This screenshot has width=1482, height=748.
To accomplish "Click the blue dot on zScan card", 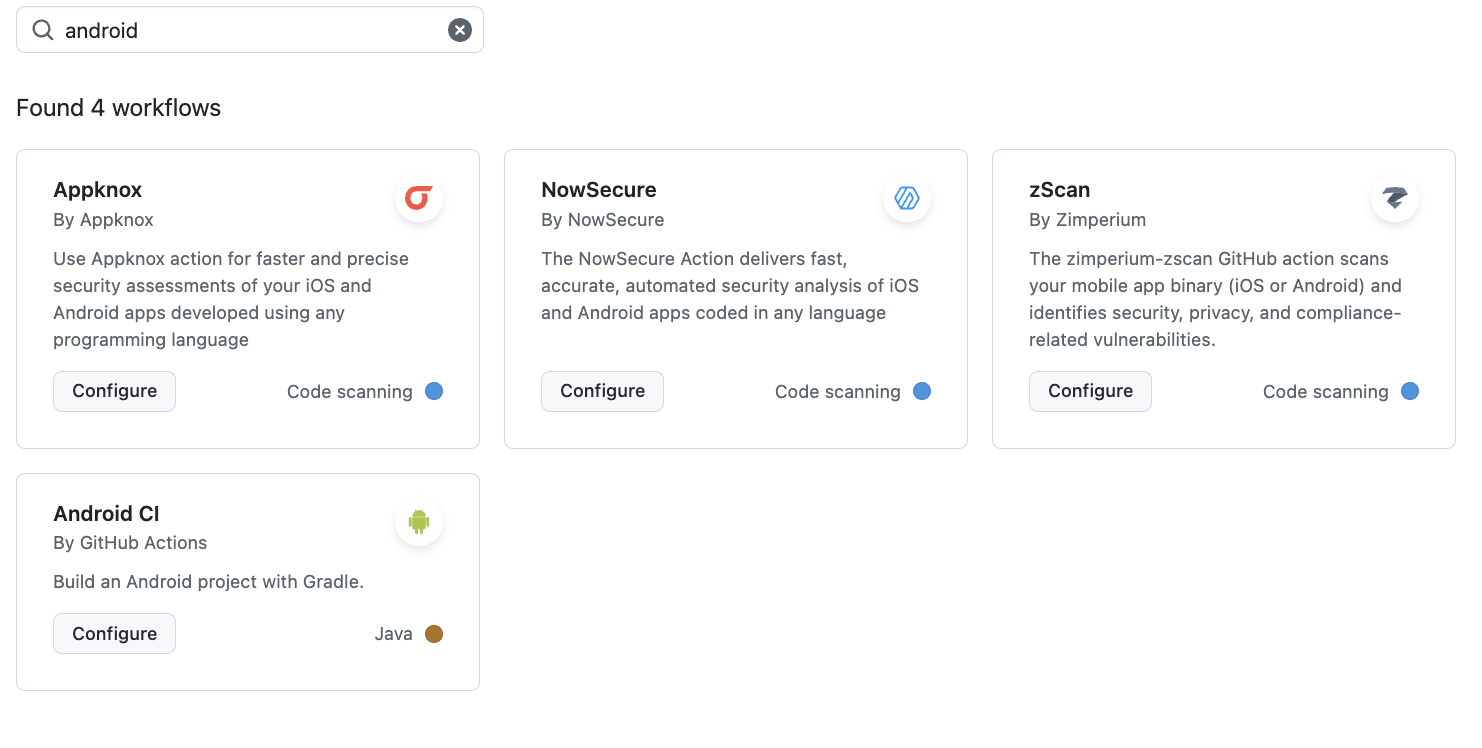I will click(1410, 391).
